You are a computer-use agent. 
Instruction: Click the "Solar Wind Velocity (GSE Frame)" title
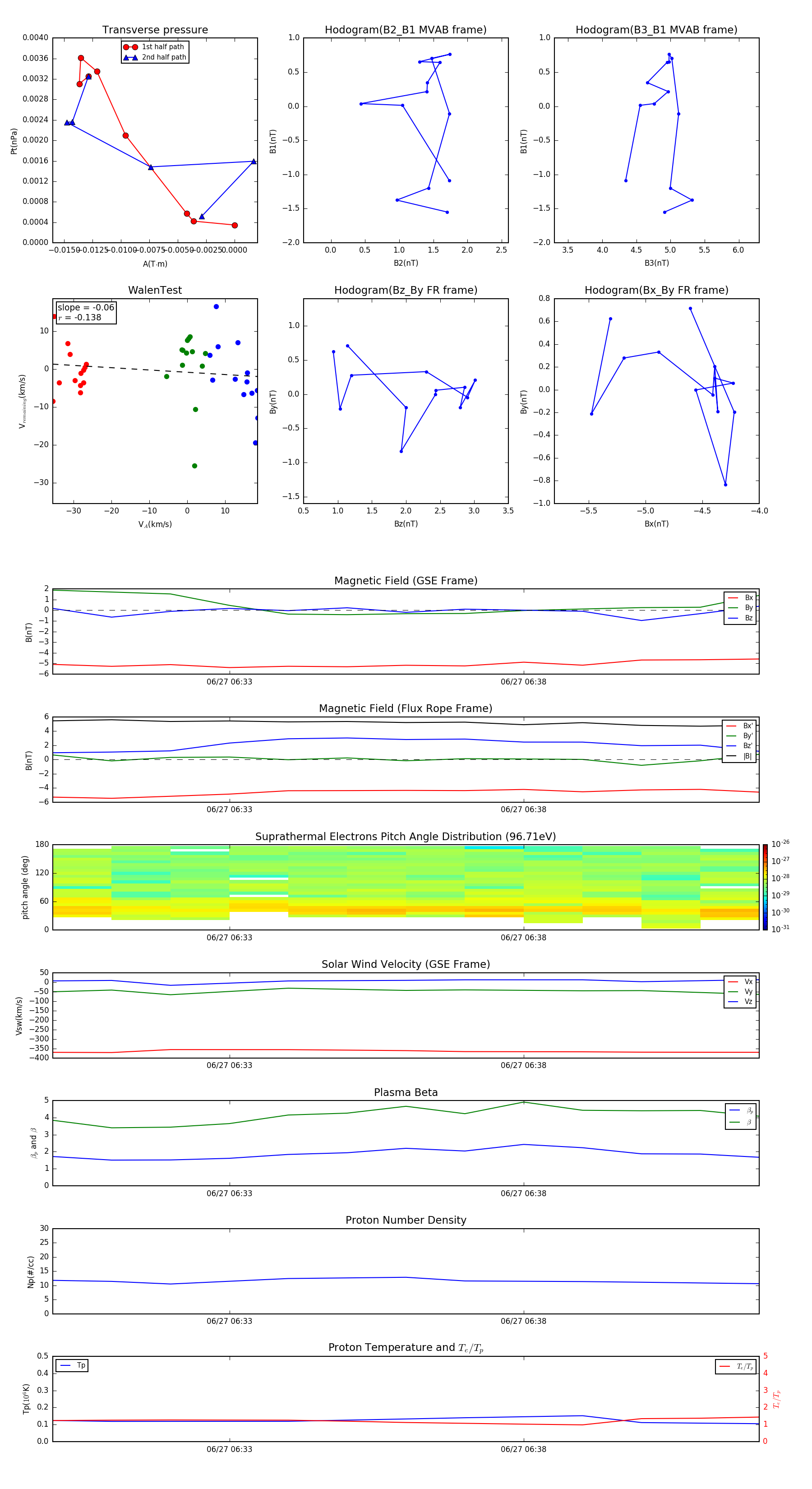(406, 965)
